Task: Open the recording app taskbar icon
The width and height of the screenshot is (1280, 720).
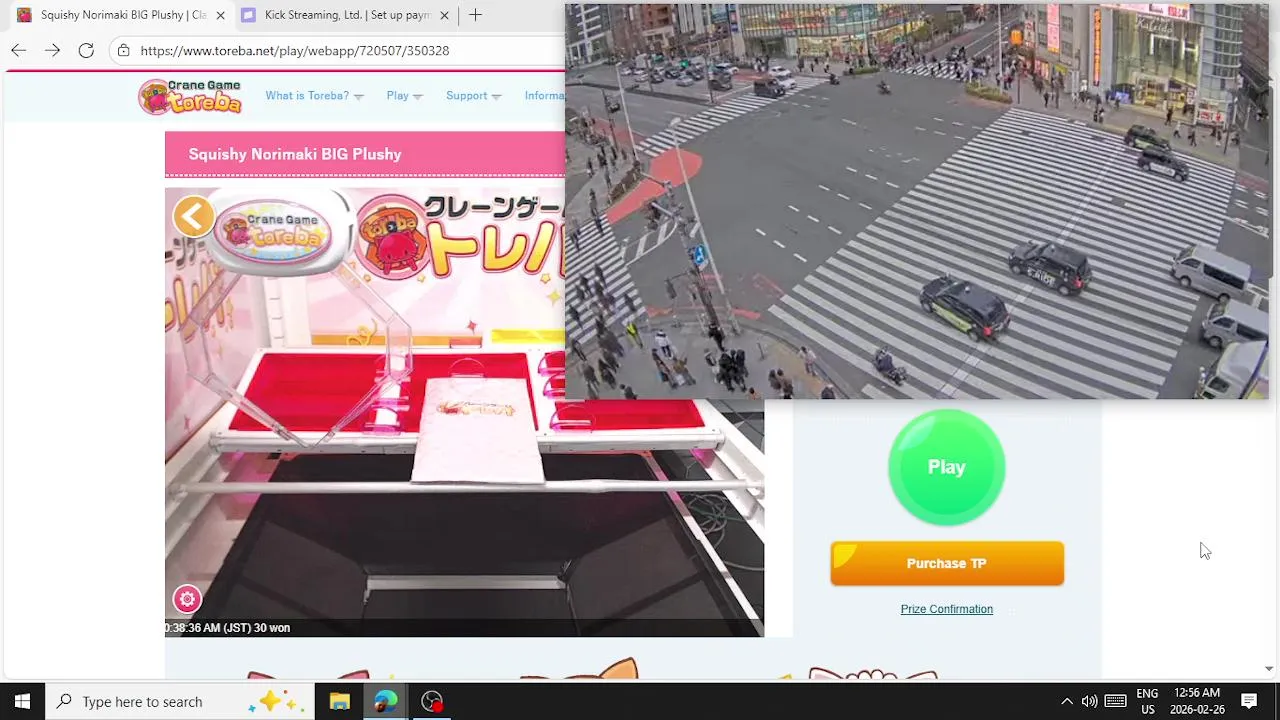Action: (432, 701)
